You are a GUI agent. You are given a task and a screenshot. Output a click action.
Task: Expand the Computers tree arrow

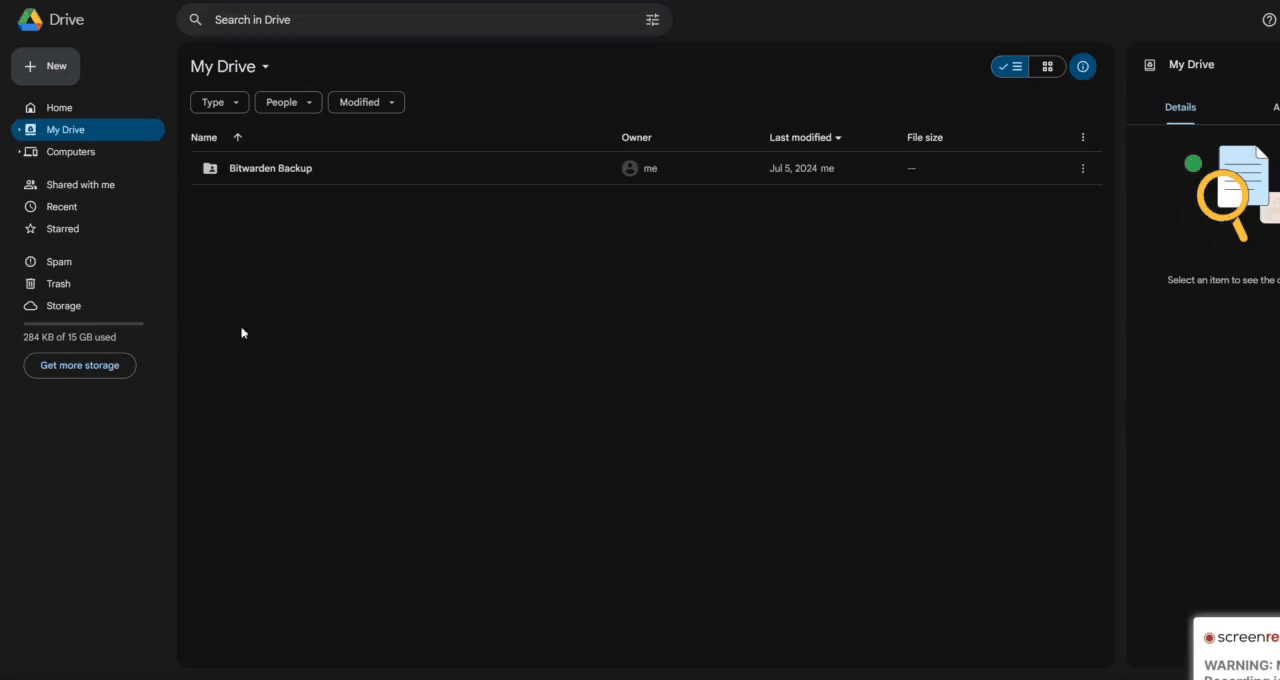coord(19,152)
